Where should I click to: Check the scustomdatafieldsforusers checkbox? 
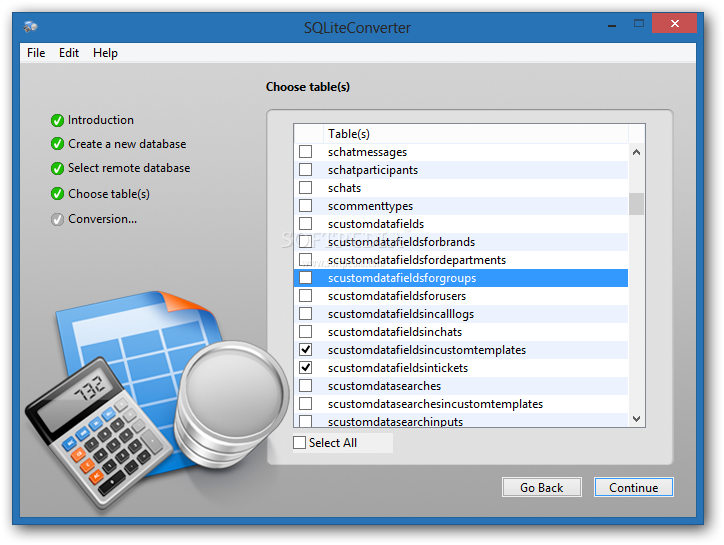click(305, 296)
